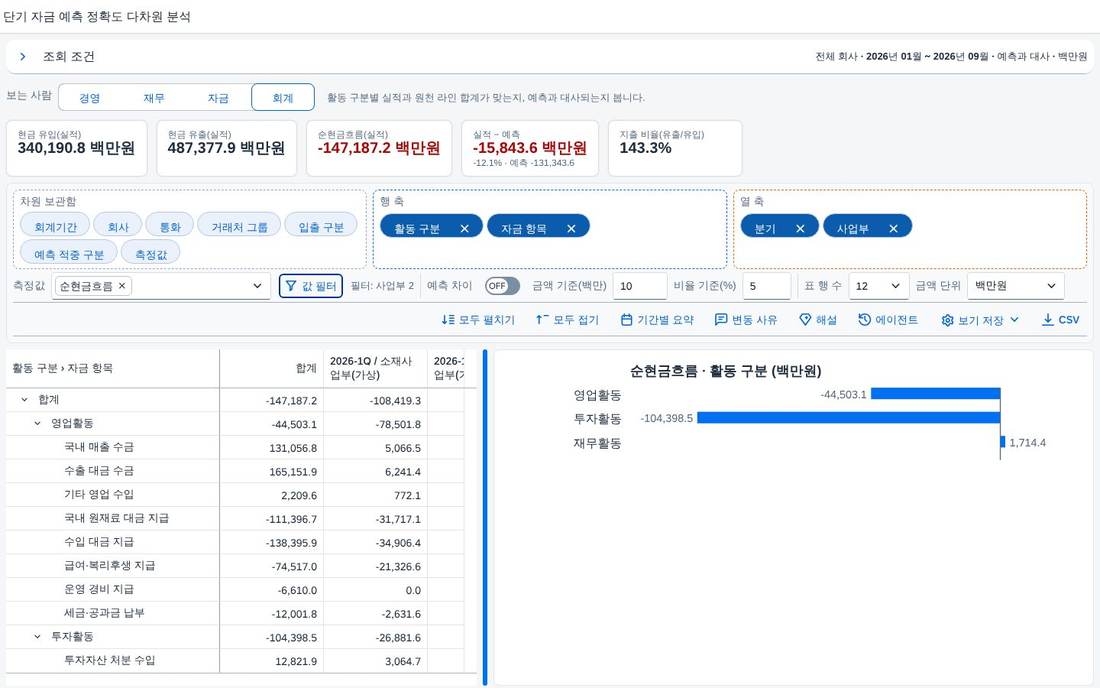Open the 순현금흐름(실적) KPI card
The image size is (1100, 688).
pyautogui.click(x=379, y=148)
